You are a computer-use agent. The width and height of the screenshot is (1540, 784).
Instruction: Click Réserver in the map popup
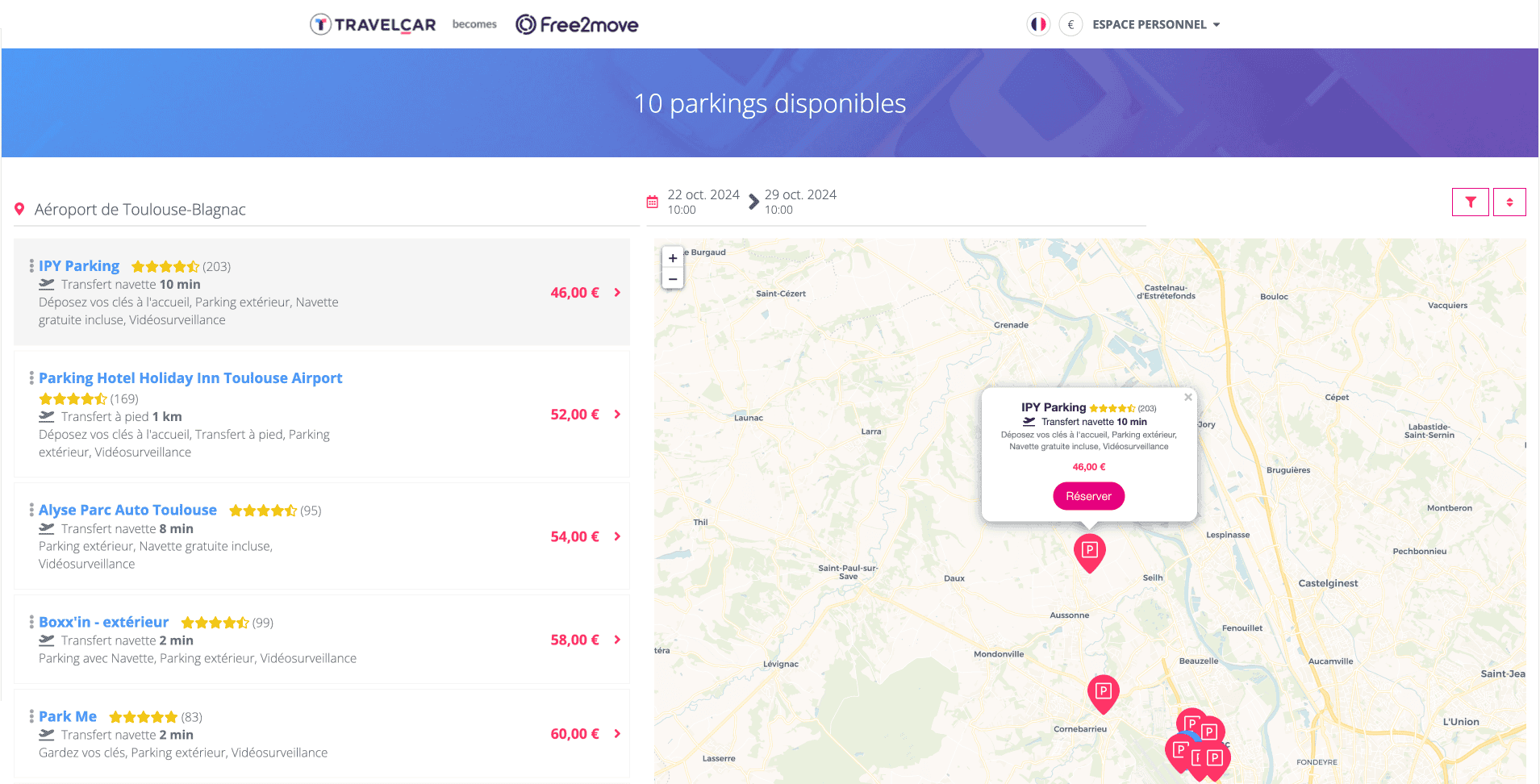tap(1089, 496)
